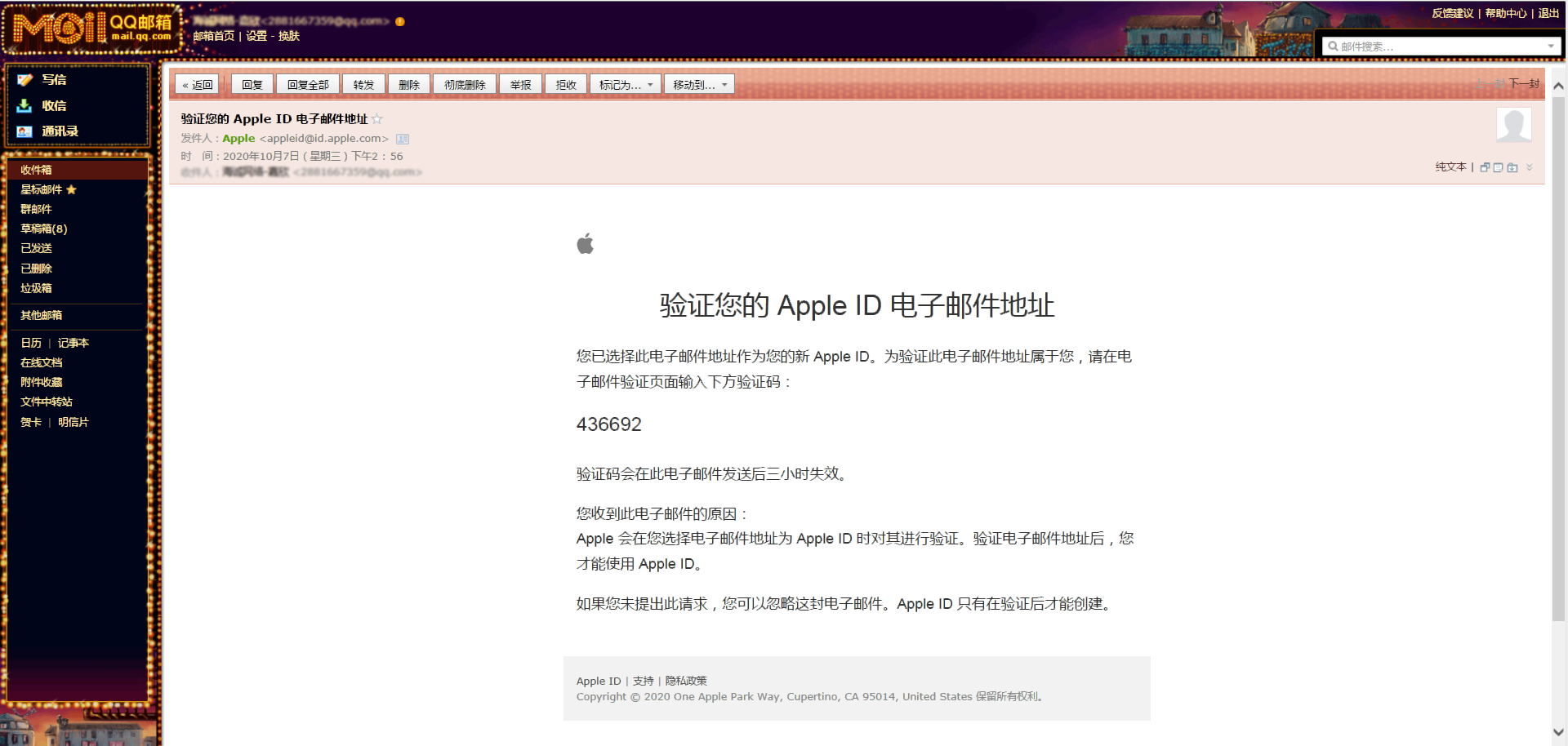Image resolution: width=1568 pixels, height=746 pixels.
Task: Click the open in new window icon
Action: [x=1485, y=167]
